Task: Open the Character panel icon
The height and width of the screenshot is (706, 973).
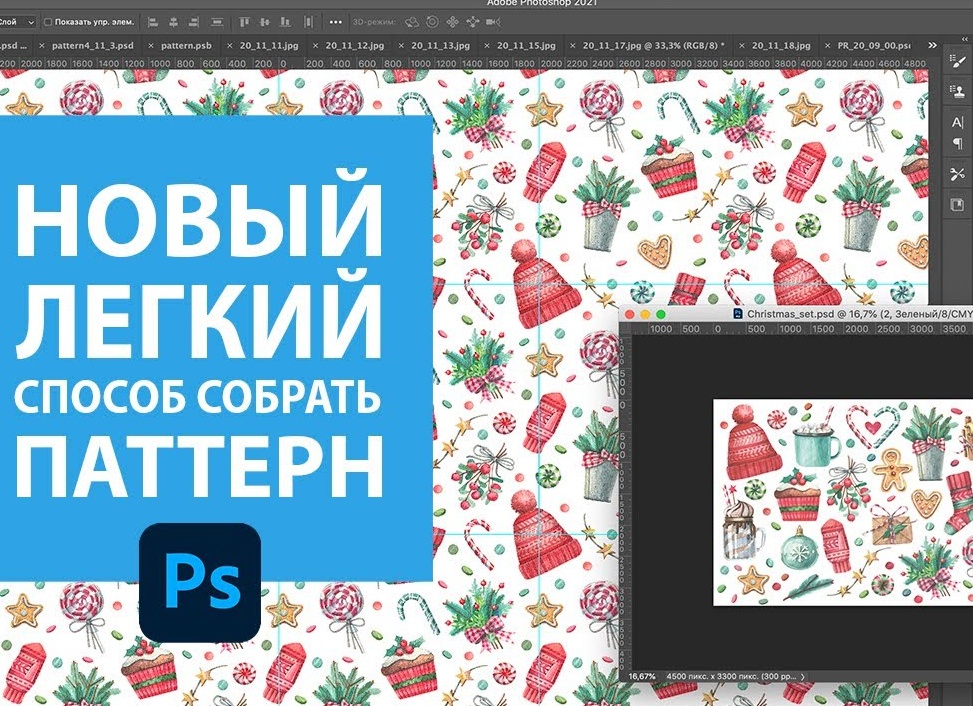Action: coord(957,122)
